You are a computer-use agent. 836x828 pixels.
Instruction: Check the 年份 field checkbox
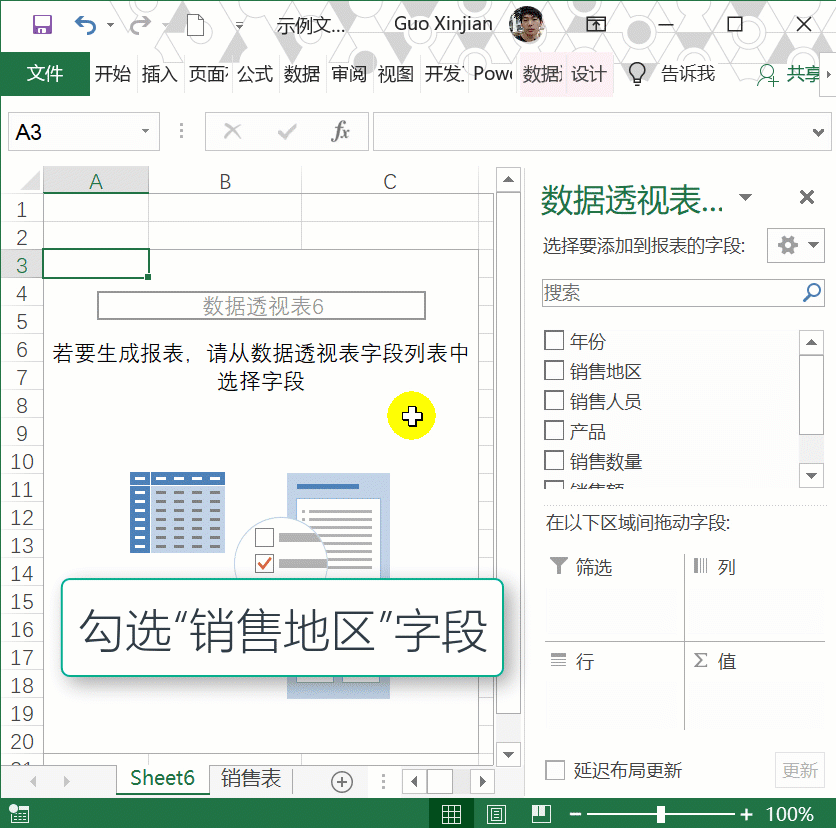pyautogui.click(x=554, y=341)
